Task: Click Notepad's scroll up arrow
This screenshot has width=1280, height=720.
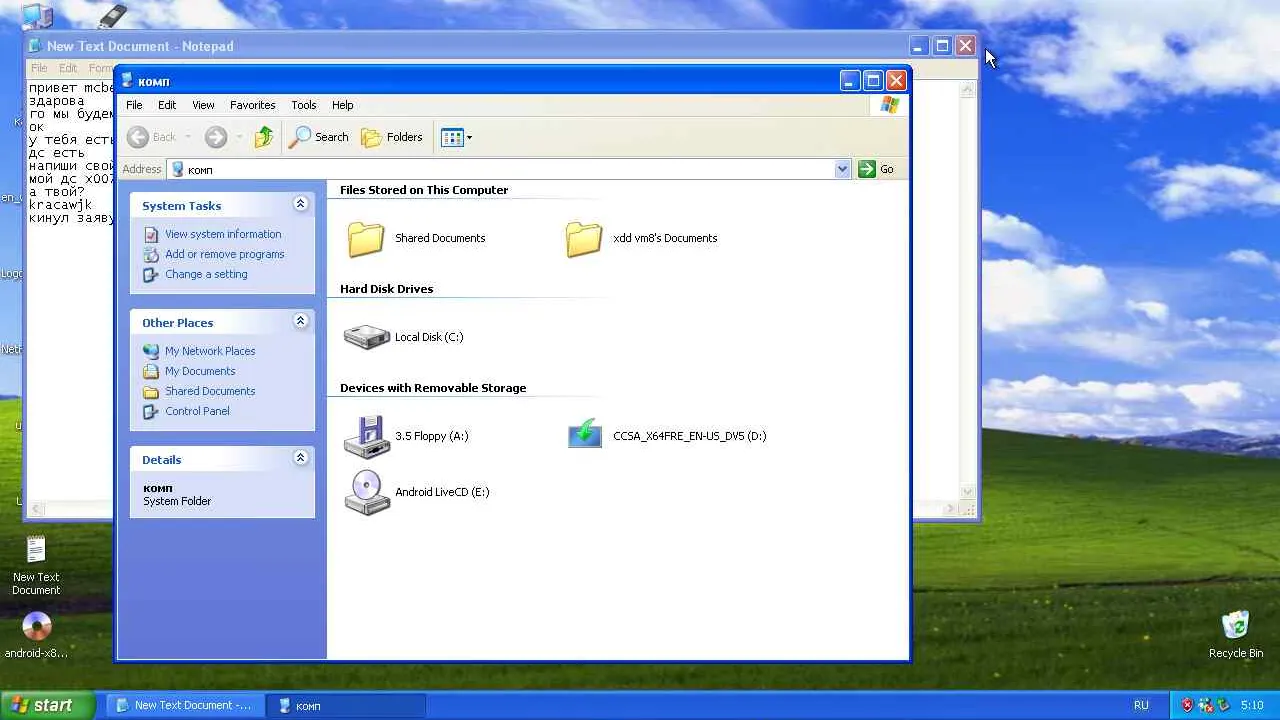Action: point(967,90)
